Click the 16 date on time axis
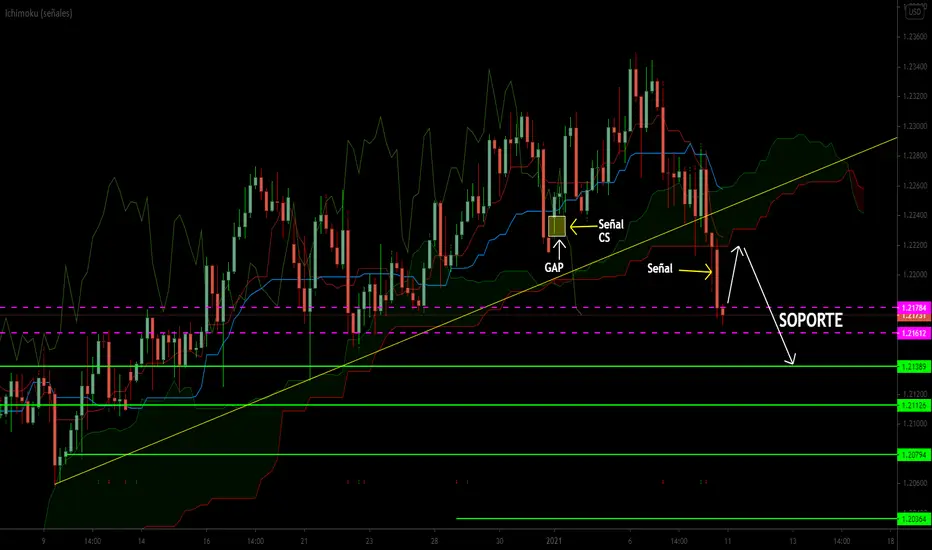Image resolution: width=932 pixels, height=550 pixels. (206, 541)
